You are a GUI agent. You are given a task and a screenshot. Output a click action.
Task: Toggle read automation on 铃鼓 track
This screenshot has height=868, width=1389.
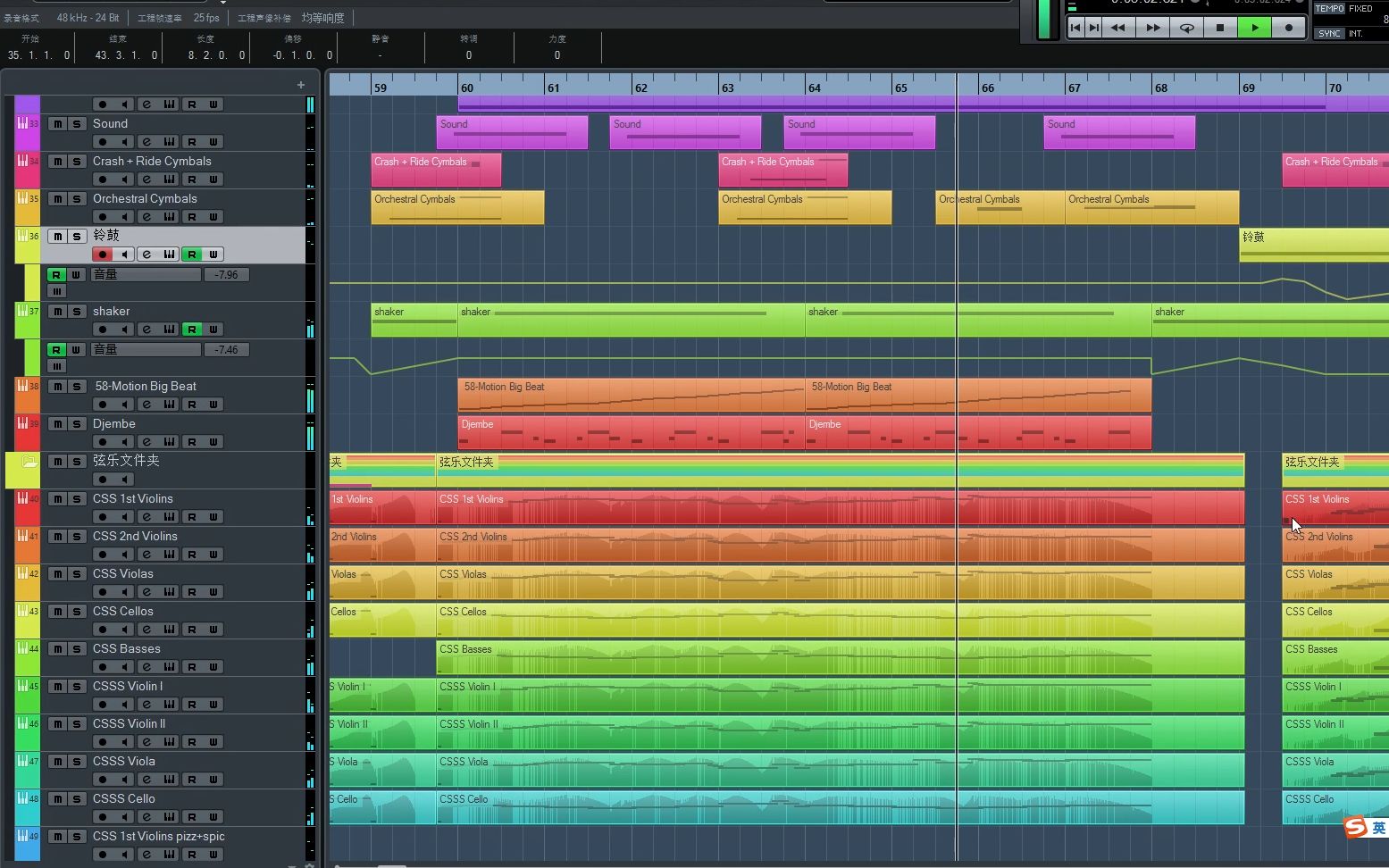click(191, 255)
